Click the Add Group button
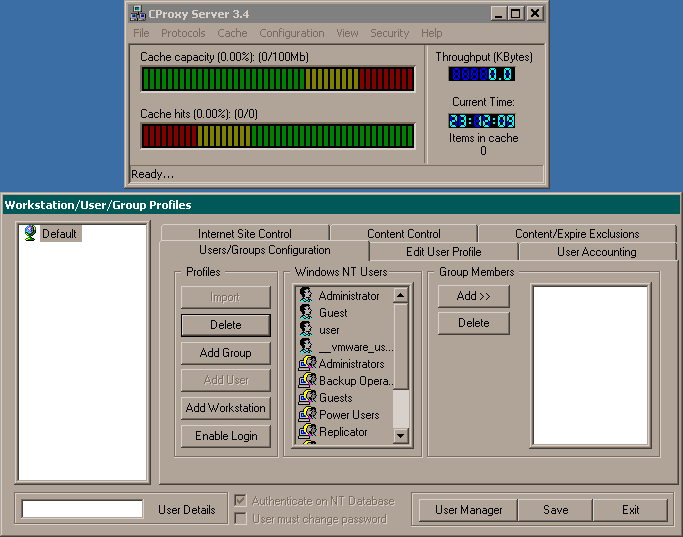 pos(226,353)
